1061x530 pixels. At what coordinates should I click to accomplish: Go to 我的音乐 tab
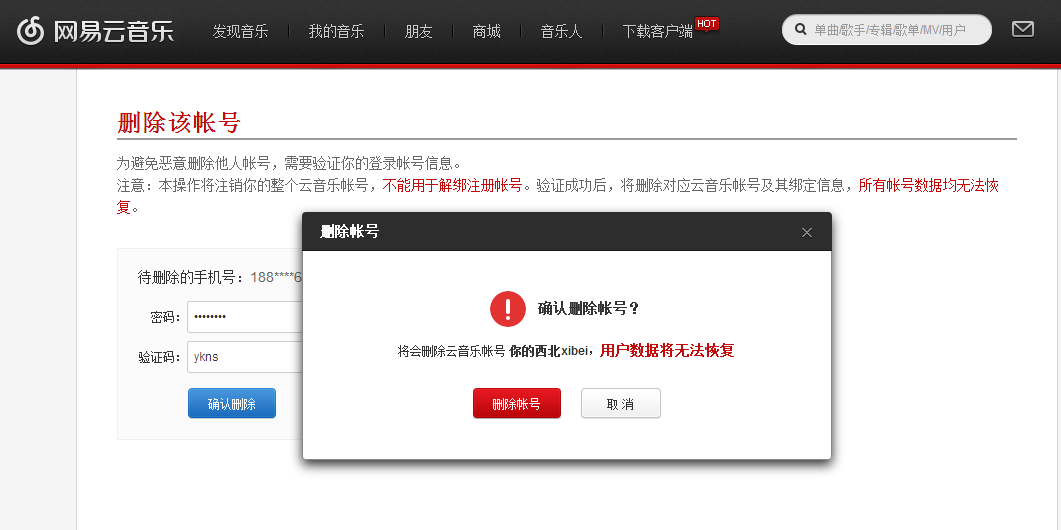(336, 31)
